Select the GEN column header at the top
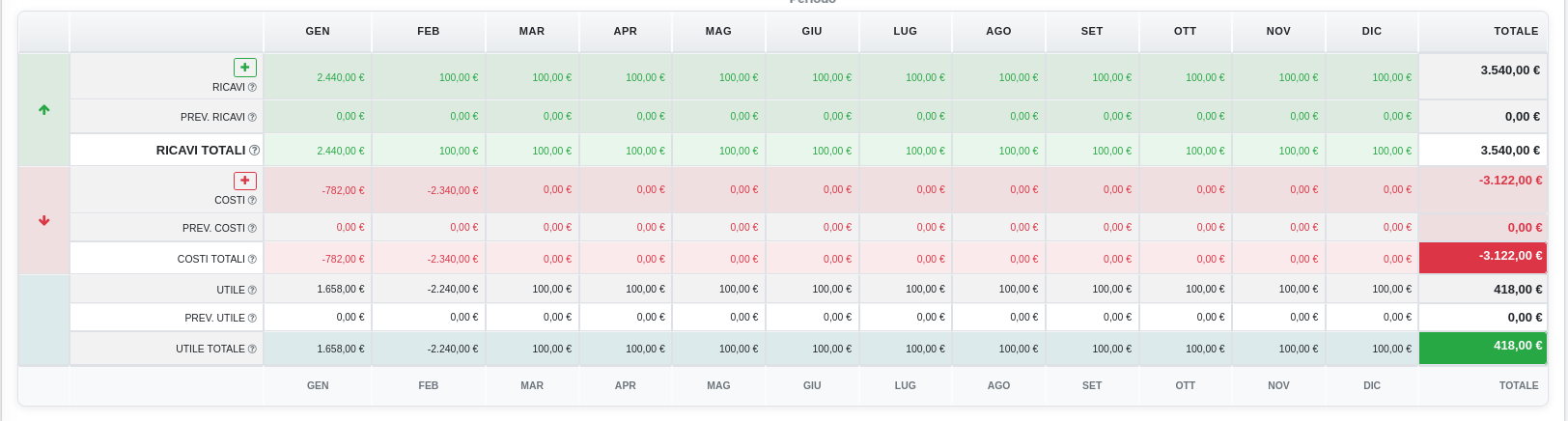The image size is (1568, 421). coord(318,31)
